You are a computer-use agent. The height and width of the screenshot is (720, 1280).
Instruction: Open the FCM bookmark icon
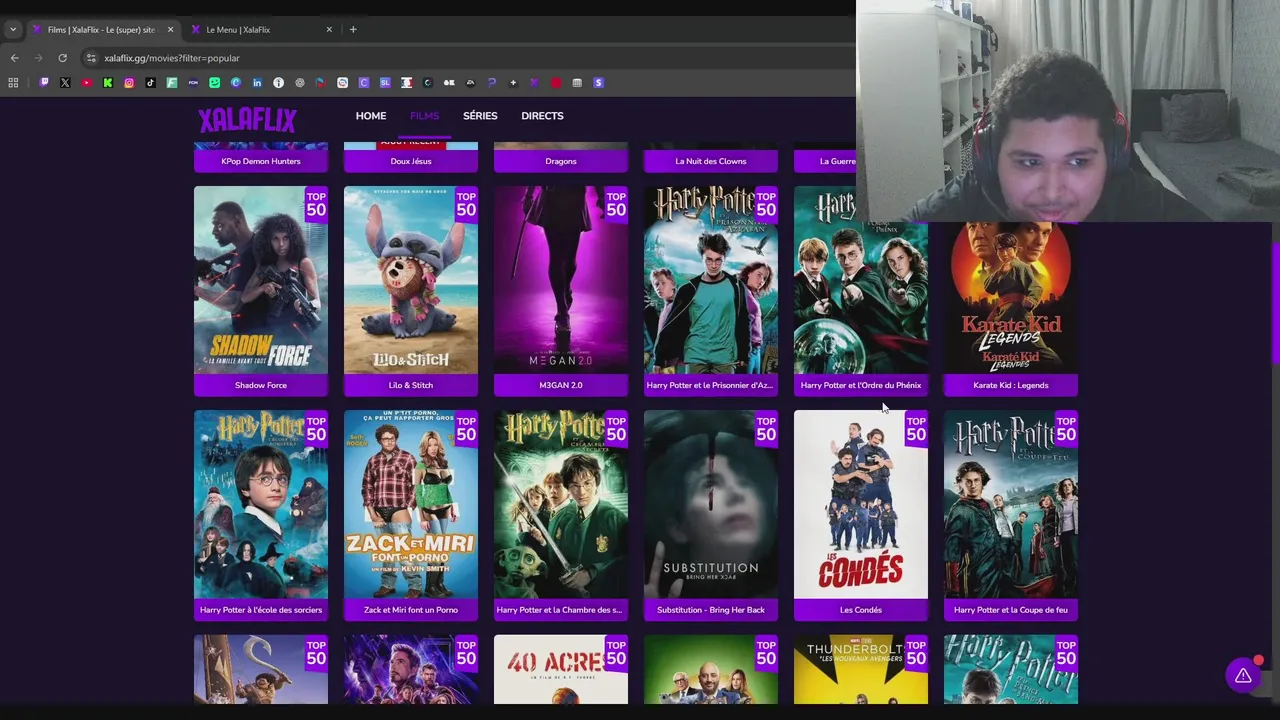(193, 83)
